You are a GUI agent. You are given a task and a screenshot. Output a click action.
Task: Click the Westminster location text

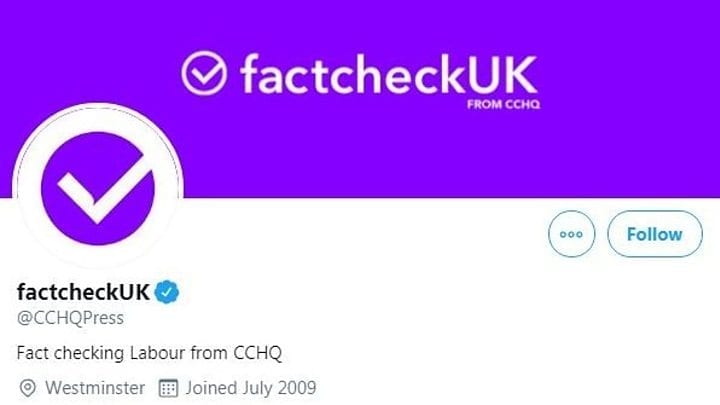point(95,387)
